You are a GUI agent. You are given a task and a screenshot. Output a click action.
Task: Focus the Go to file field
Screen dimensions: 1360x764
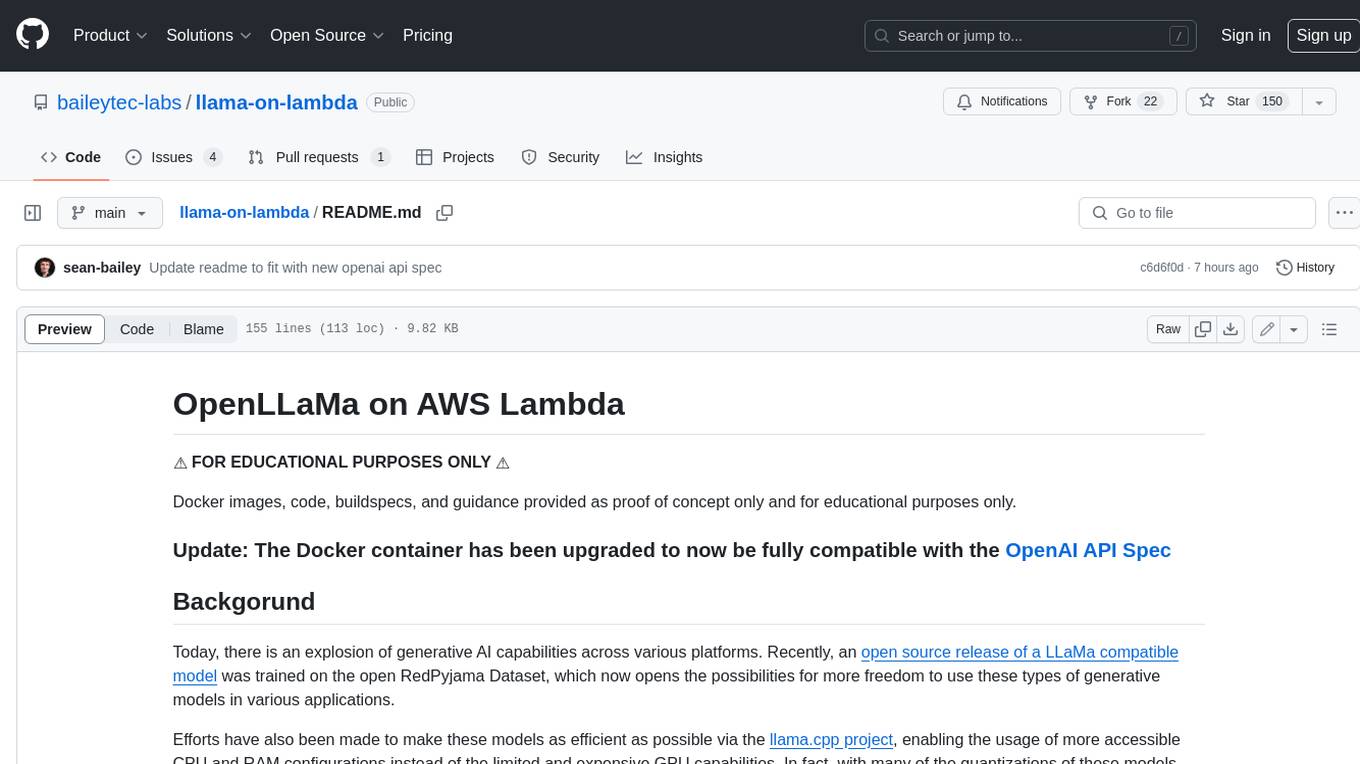[x=1197, y=213]
